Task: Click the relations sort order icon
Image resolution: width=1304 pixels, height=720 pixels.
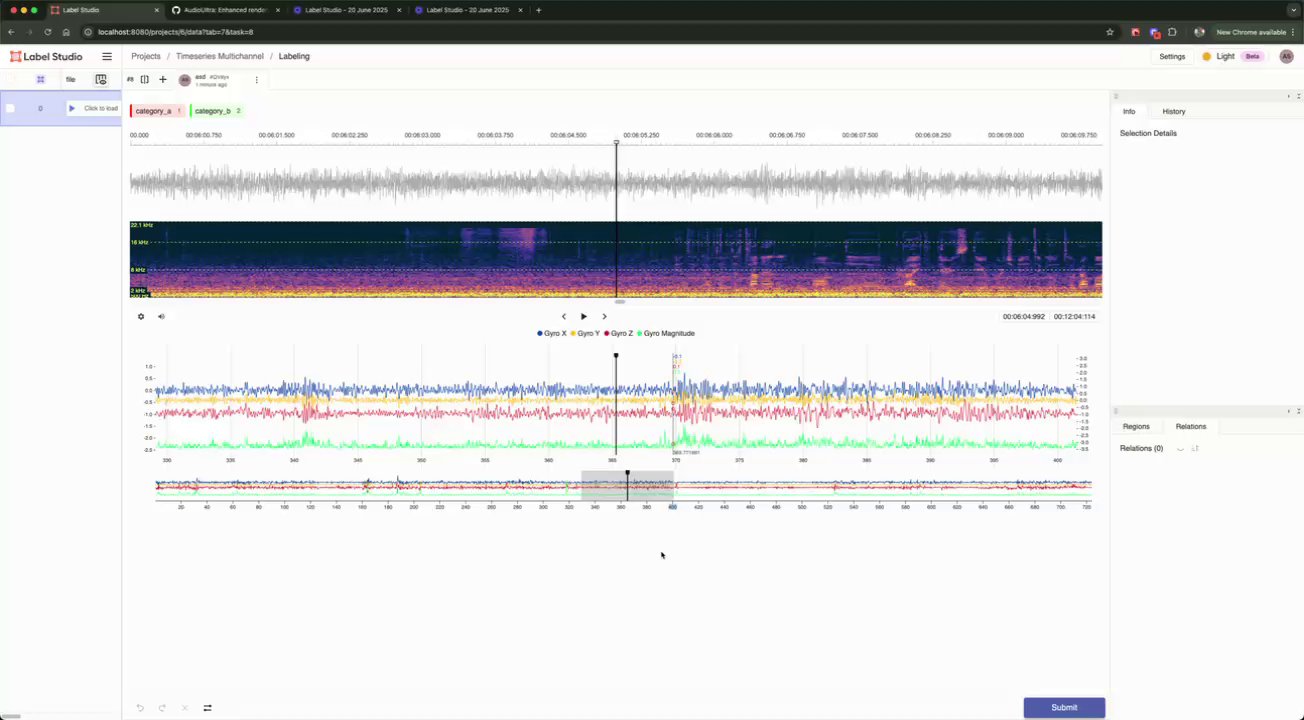Action: [x=1195, y=448]
